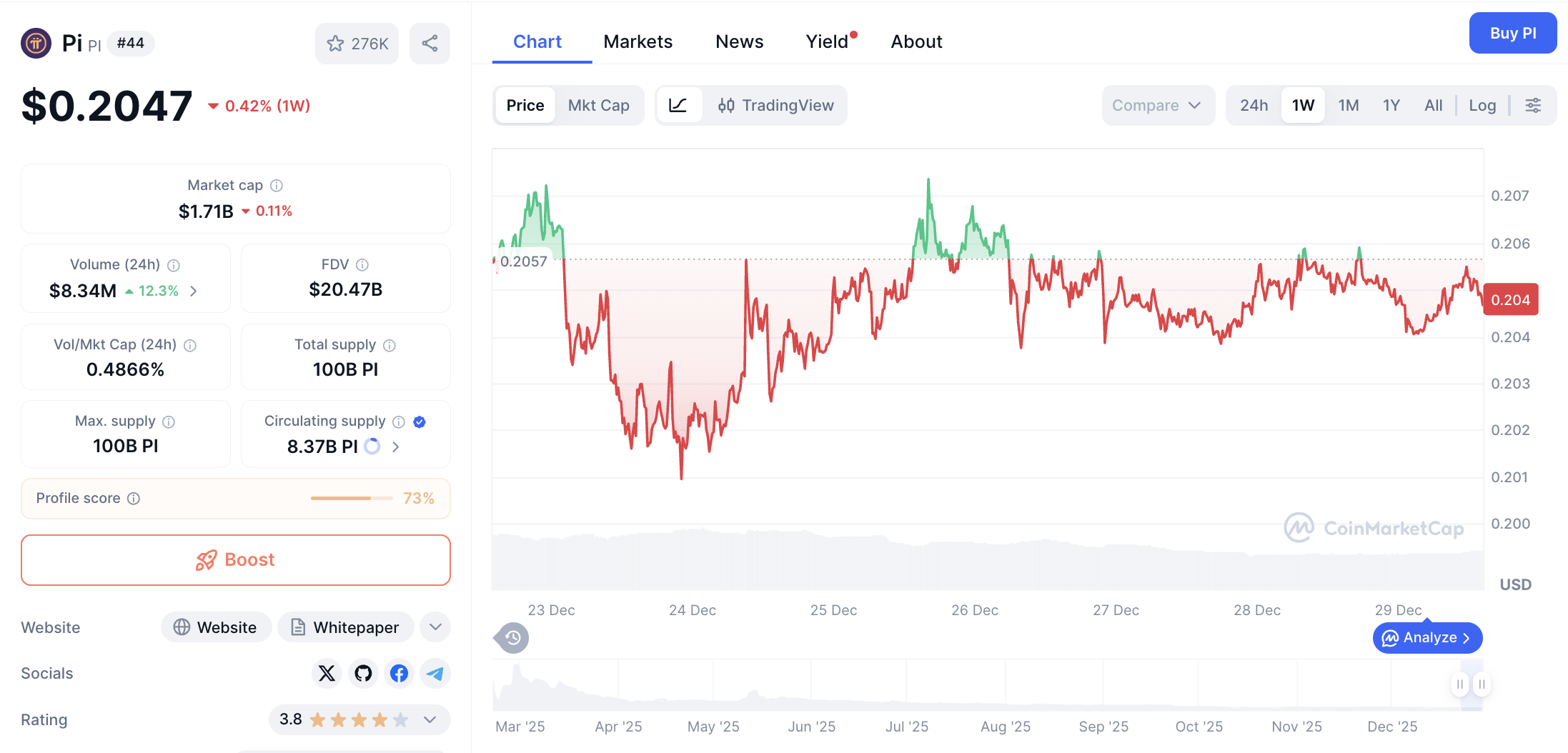Open Pi's Telegram social icon

(435, 673)
